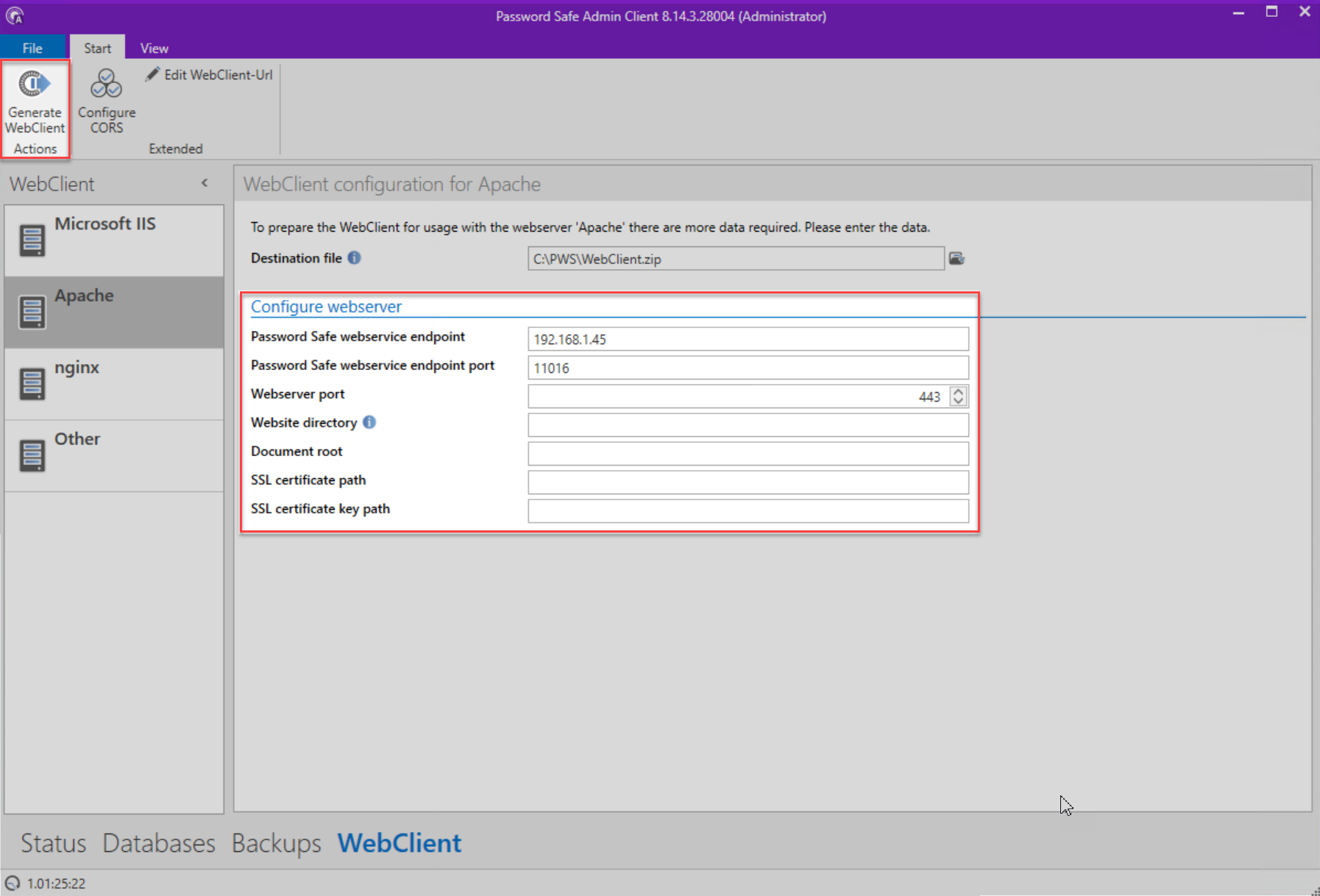Click the 1.01:25:22 uptime text
The width and height of the screenshot is (1320, 896).
point(57,883)
